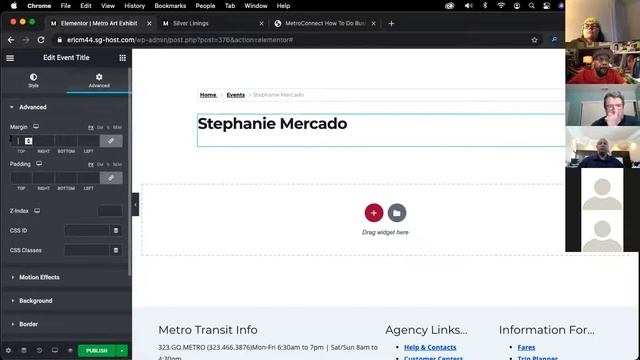Viewport: 640px width, 360px height.
Task: Click the CSS Classes input field
Action: tap(87, 250)
